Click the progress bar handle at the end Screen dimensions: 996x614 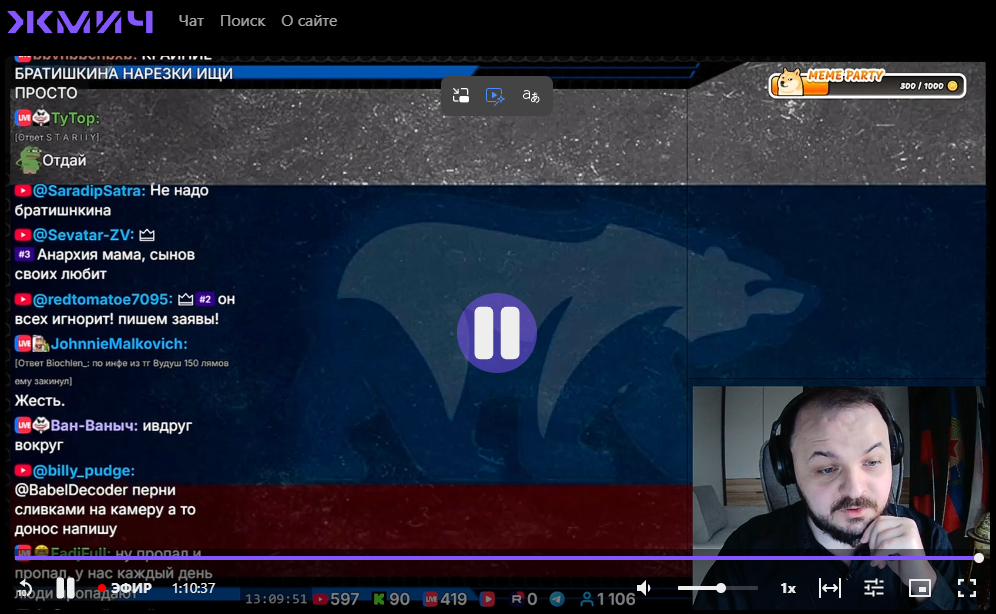979,557
